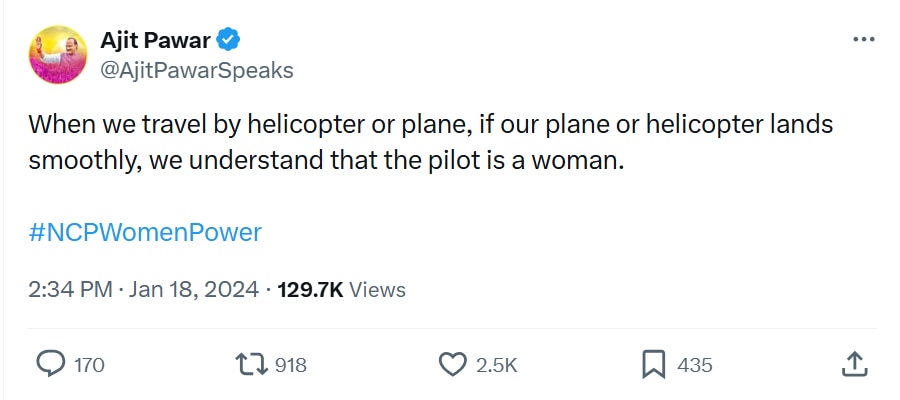Screen dimensions: 900x400
Task: Like the tweet with the heart icon
Action: (x=454, y=365)
